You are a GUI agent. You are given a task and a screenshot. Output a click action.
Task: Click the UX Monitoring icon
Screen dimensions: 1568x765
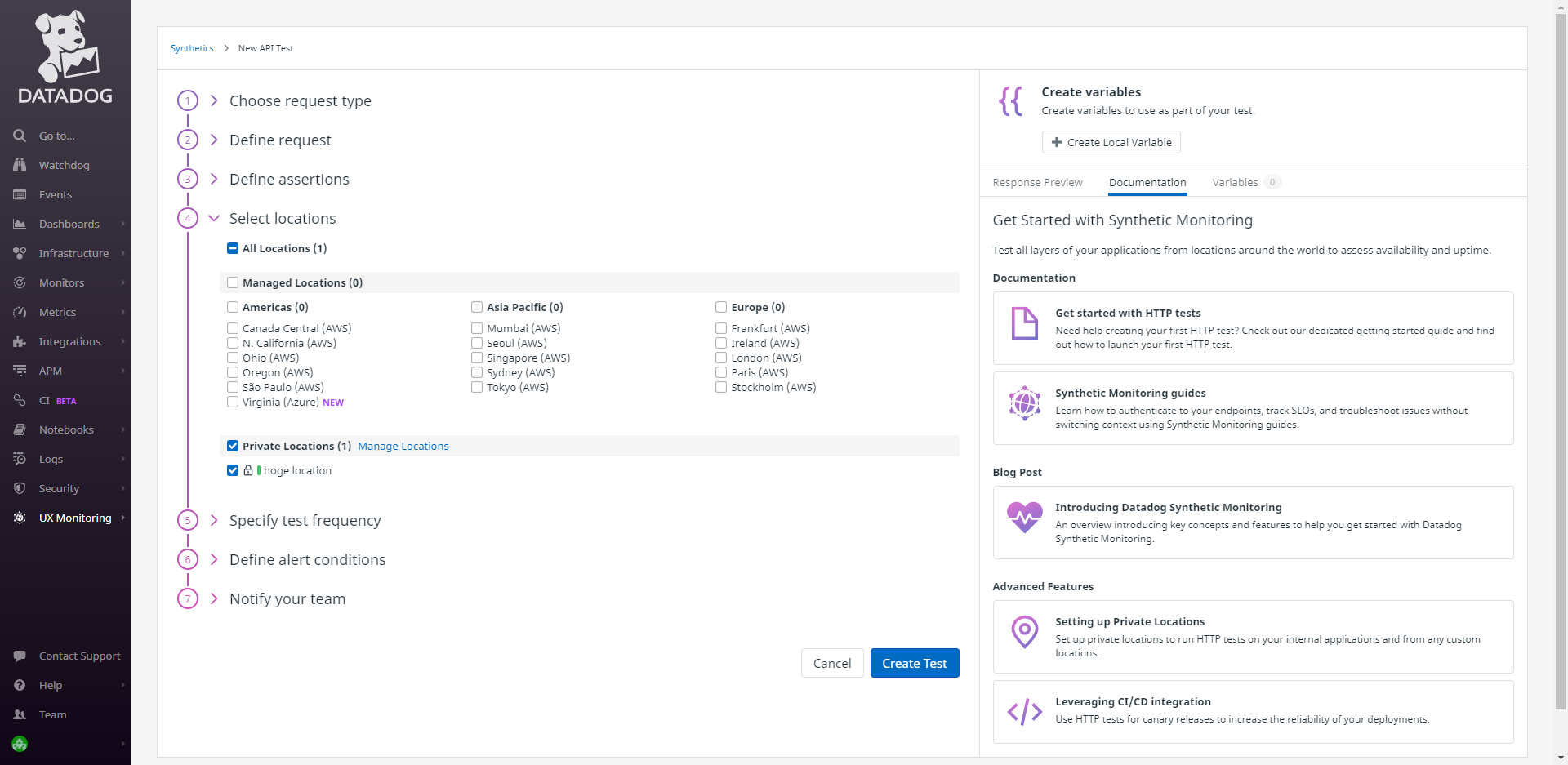tap(20, 518)
